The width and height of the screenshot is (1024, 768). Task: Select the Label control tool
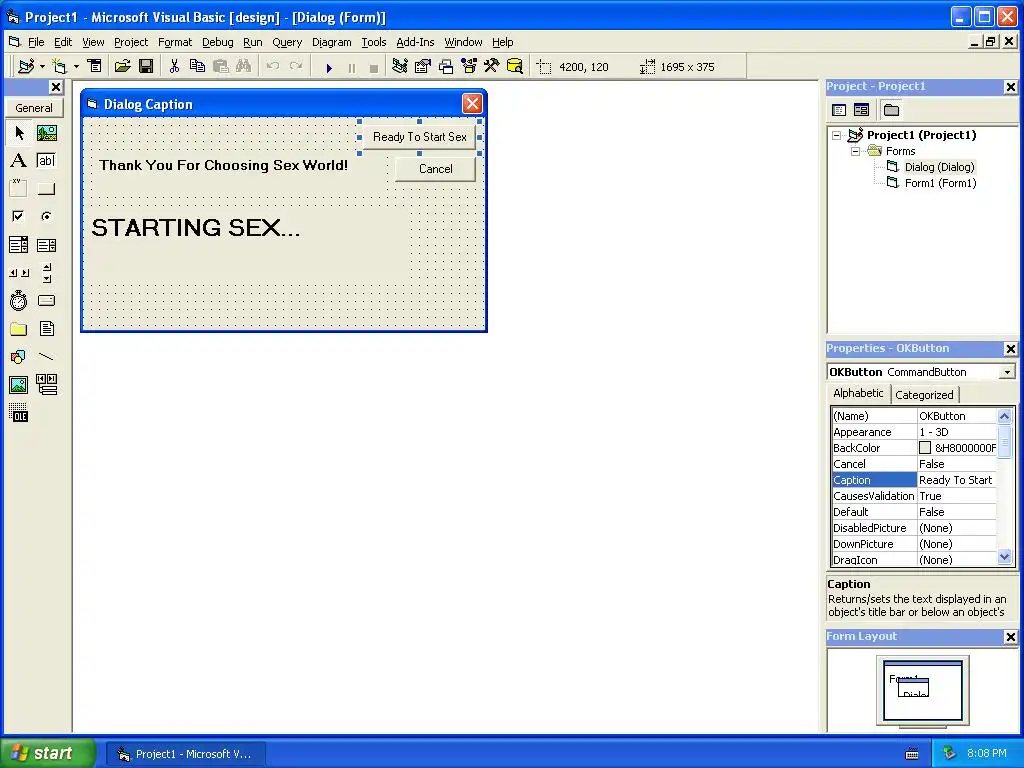[x=19, y=161]
